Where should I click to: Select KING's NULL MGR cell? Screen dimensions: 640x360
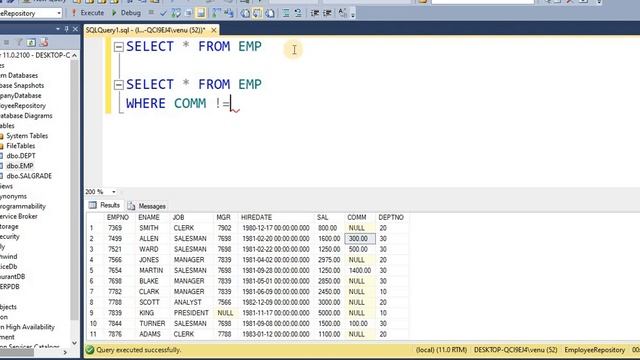click(226, 313)
